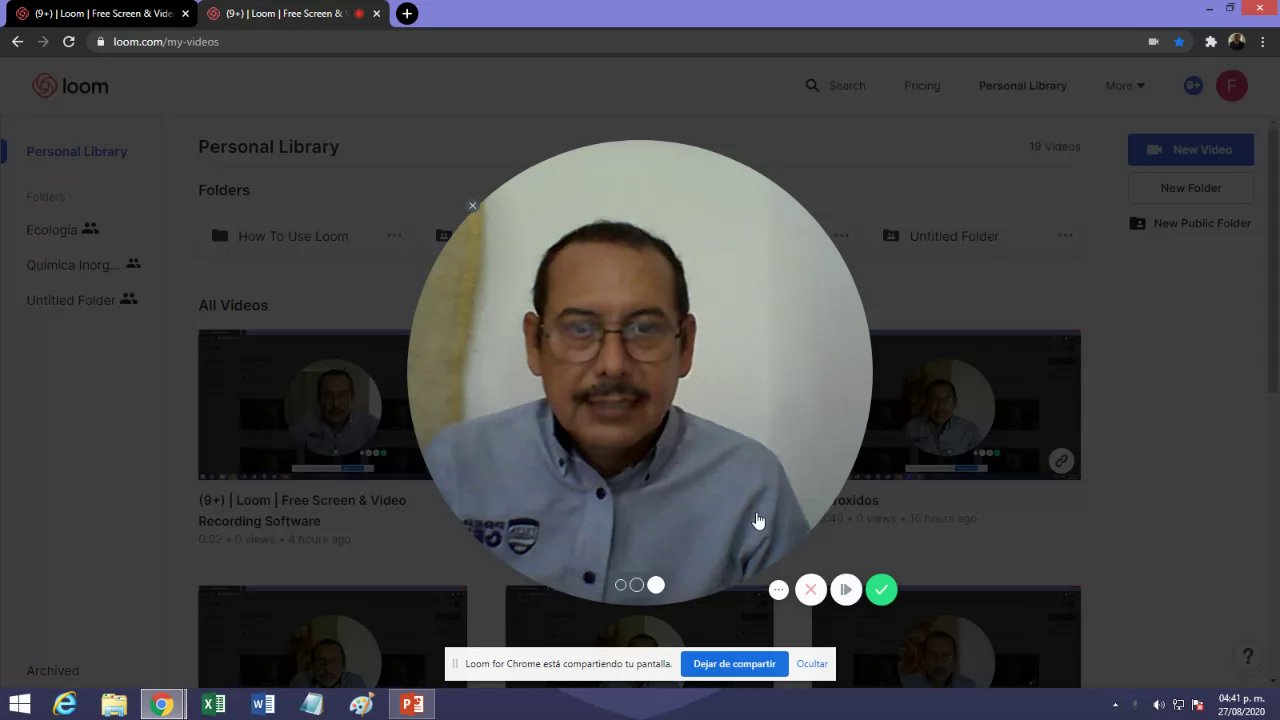Open Untitled Folder in the sidebar

(x=81, y=300)
